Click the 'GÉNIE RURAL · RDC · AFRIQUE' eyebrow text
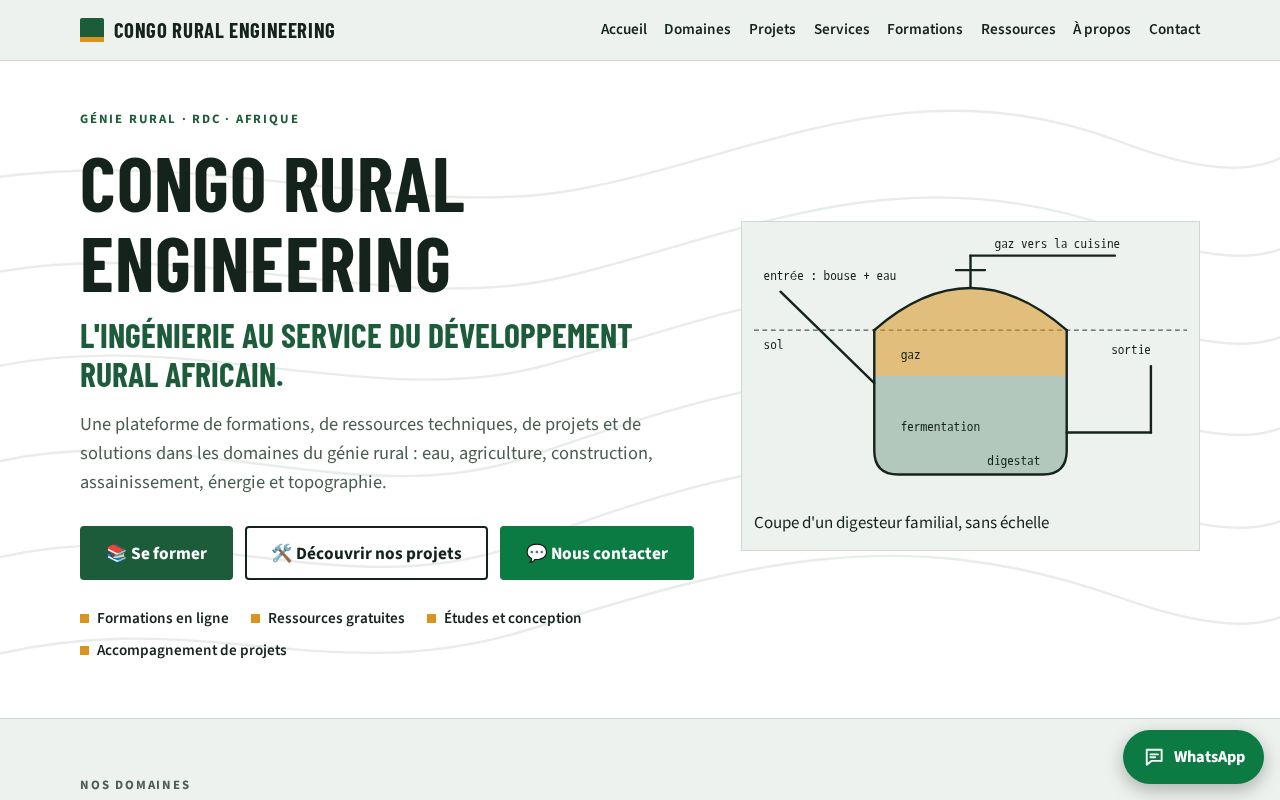This screenshot has height=800, width=1280. 190,119
